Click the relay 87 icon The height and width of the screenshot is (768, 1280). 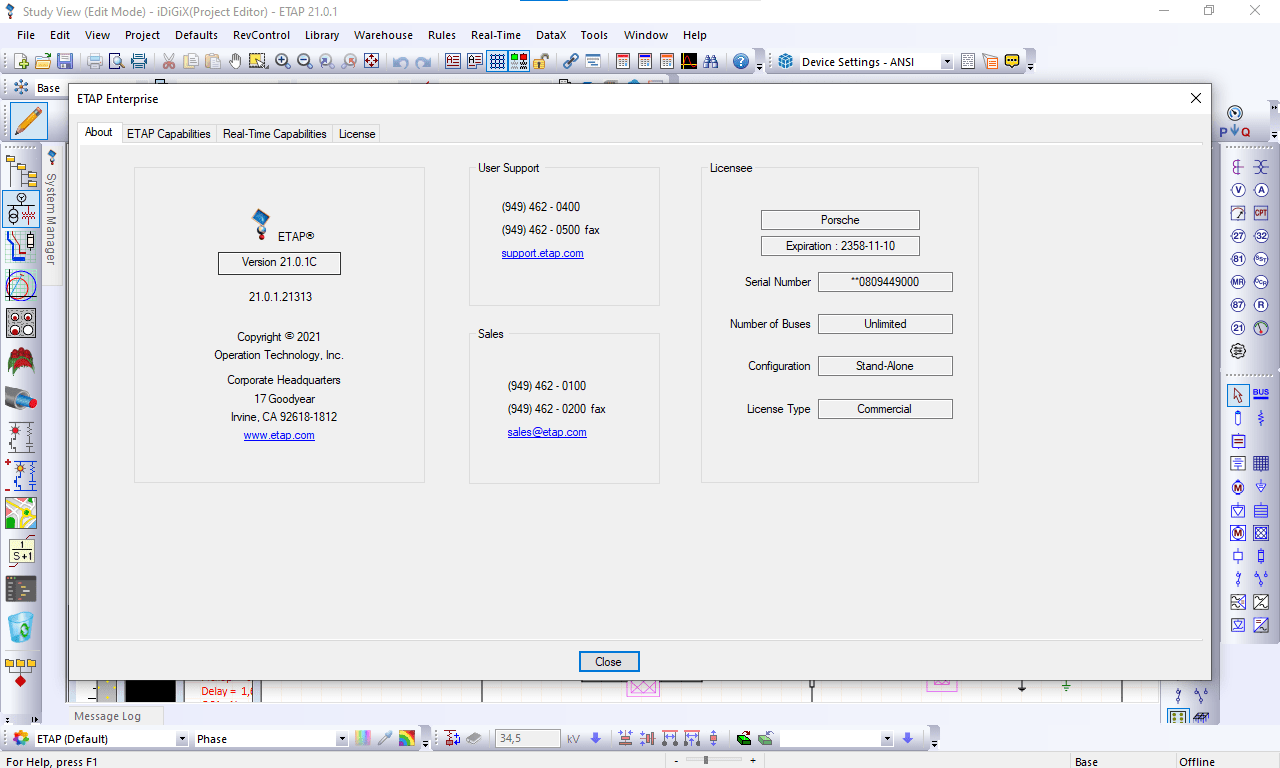tap(1238, 305)
